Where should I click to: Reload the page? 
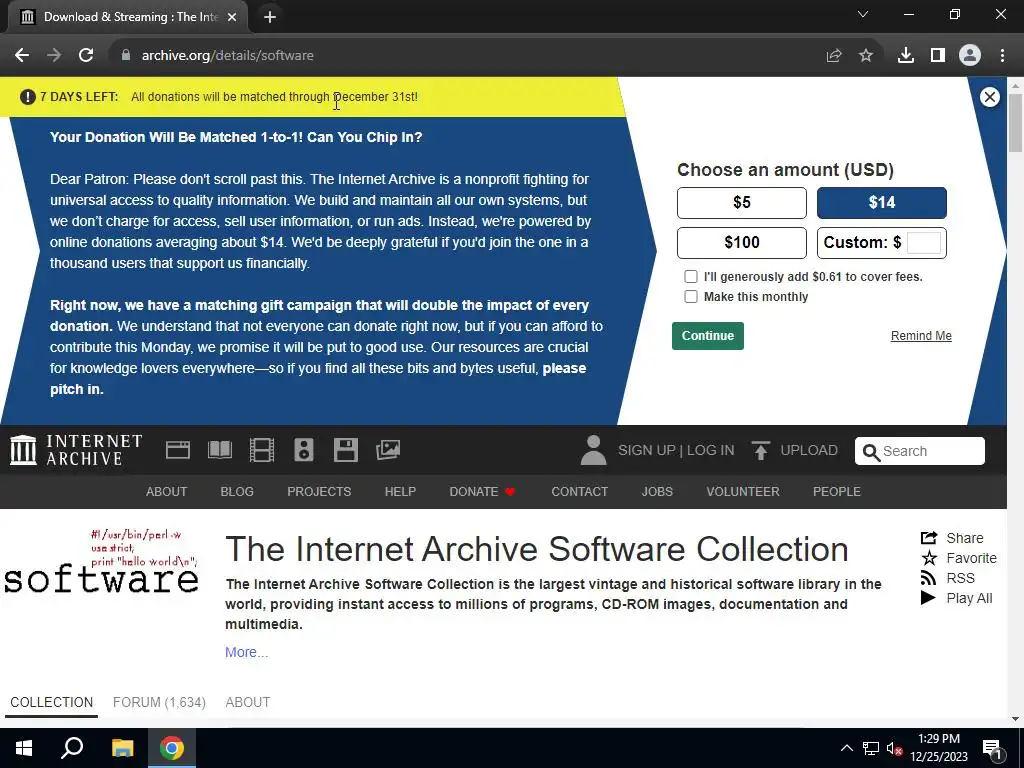coord(86,56)
